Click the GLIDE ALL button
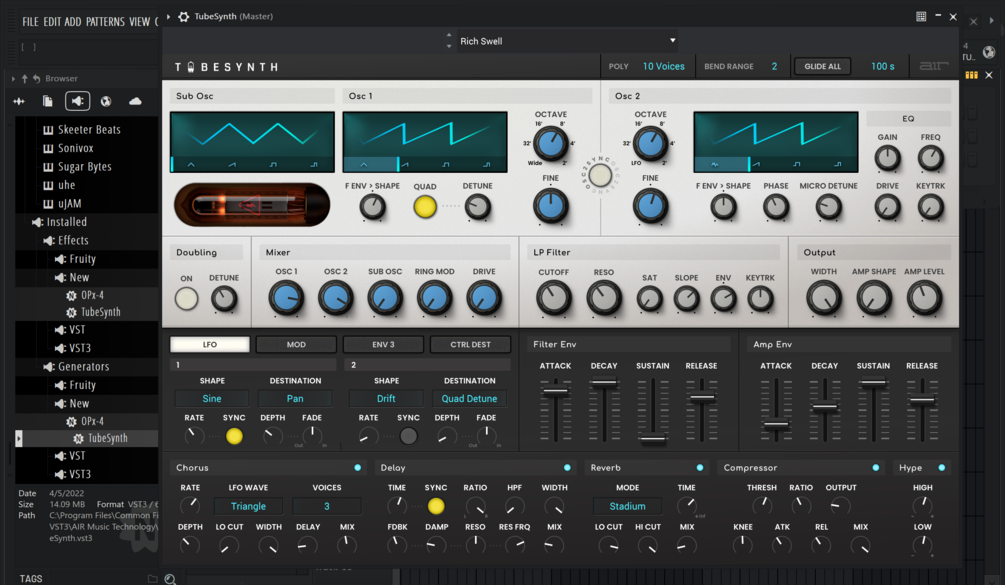1005x585 pixels. (x=822, y=67)
